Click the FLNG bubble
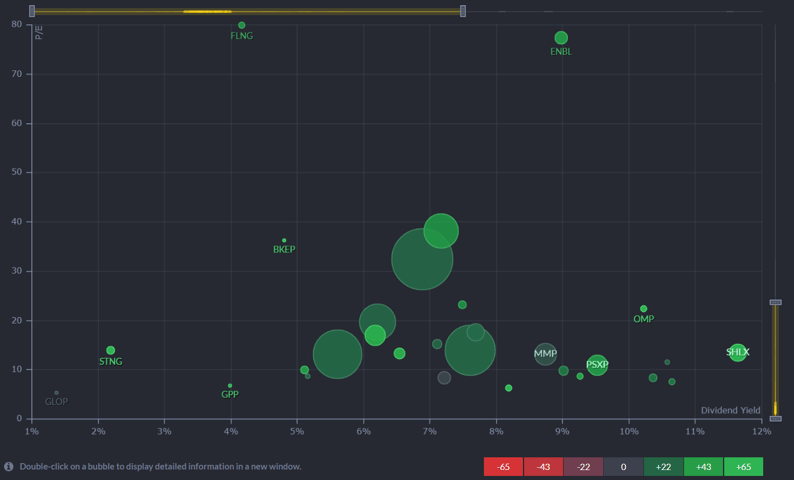Image resolution: width=794 pixels, height=480 pixels. (x=242, y=25)
